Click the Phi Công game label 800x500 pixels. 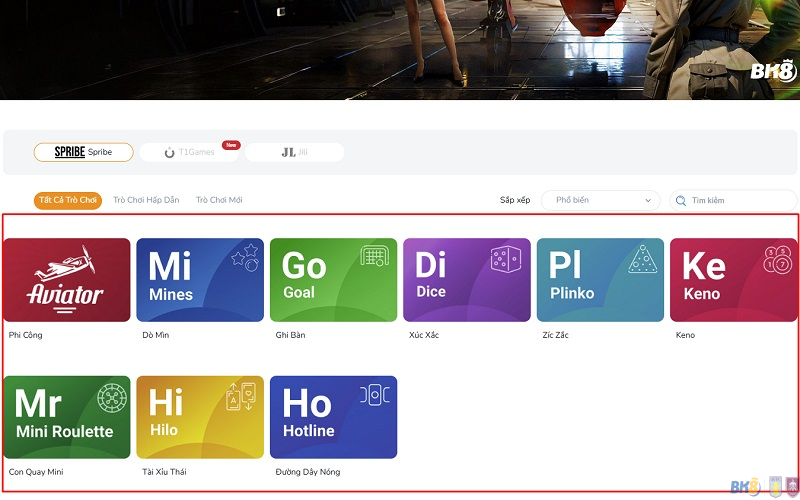click(x=25, y=335)
